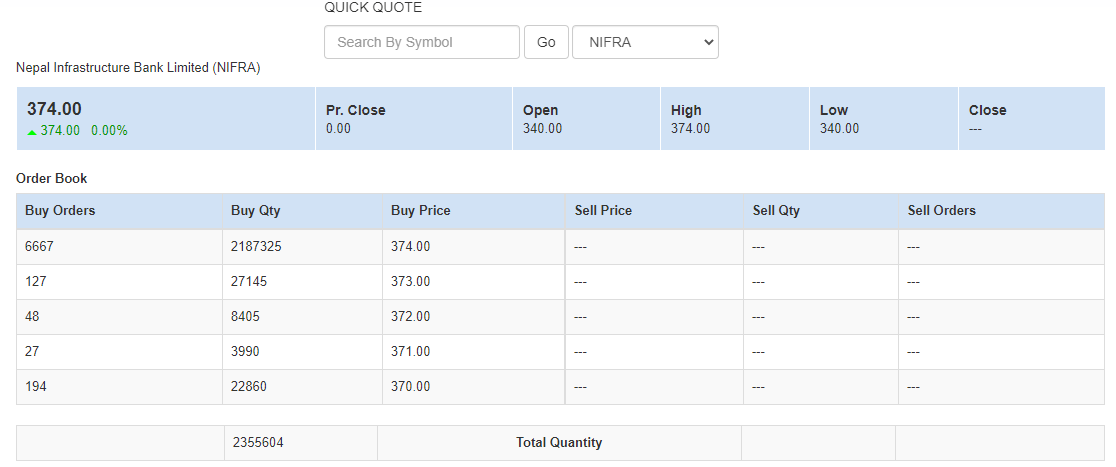Click the green up-arrow price change icon

[x=32, y=131]
